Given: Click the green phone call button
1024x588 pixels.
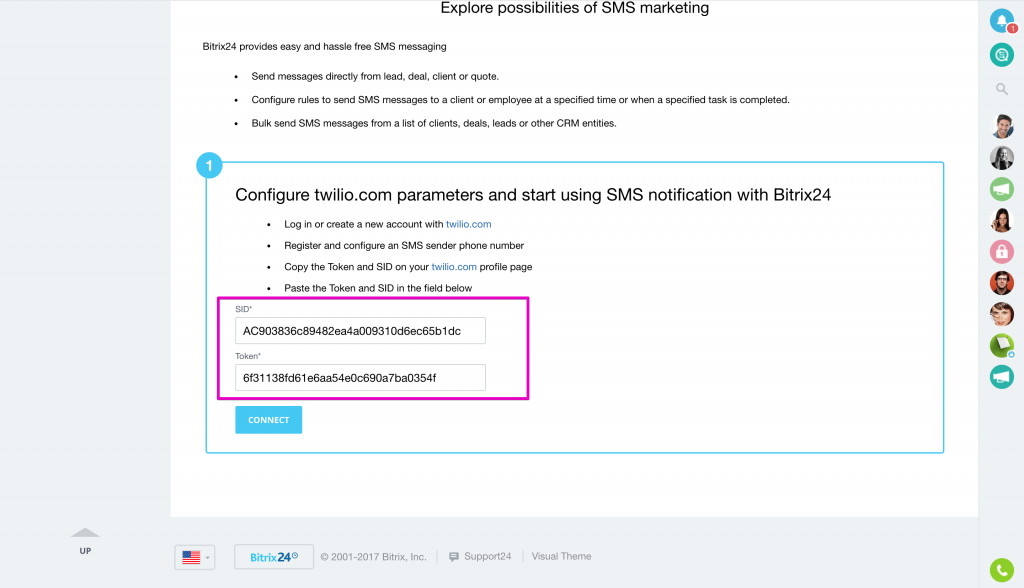Looking at the screenshot, I should pos(1002,570).
